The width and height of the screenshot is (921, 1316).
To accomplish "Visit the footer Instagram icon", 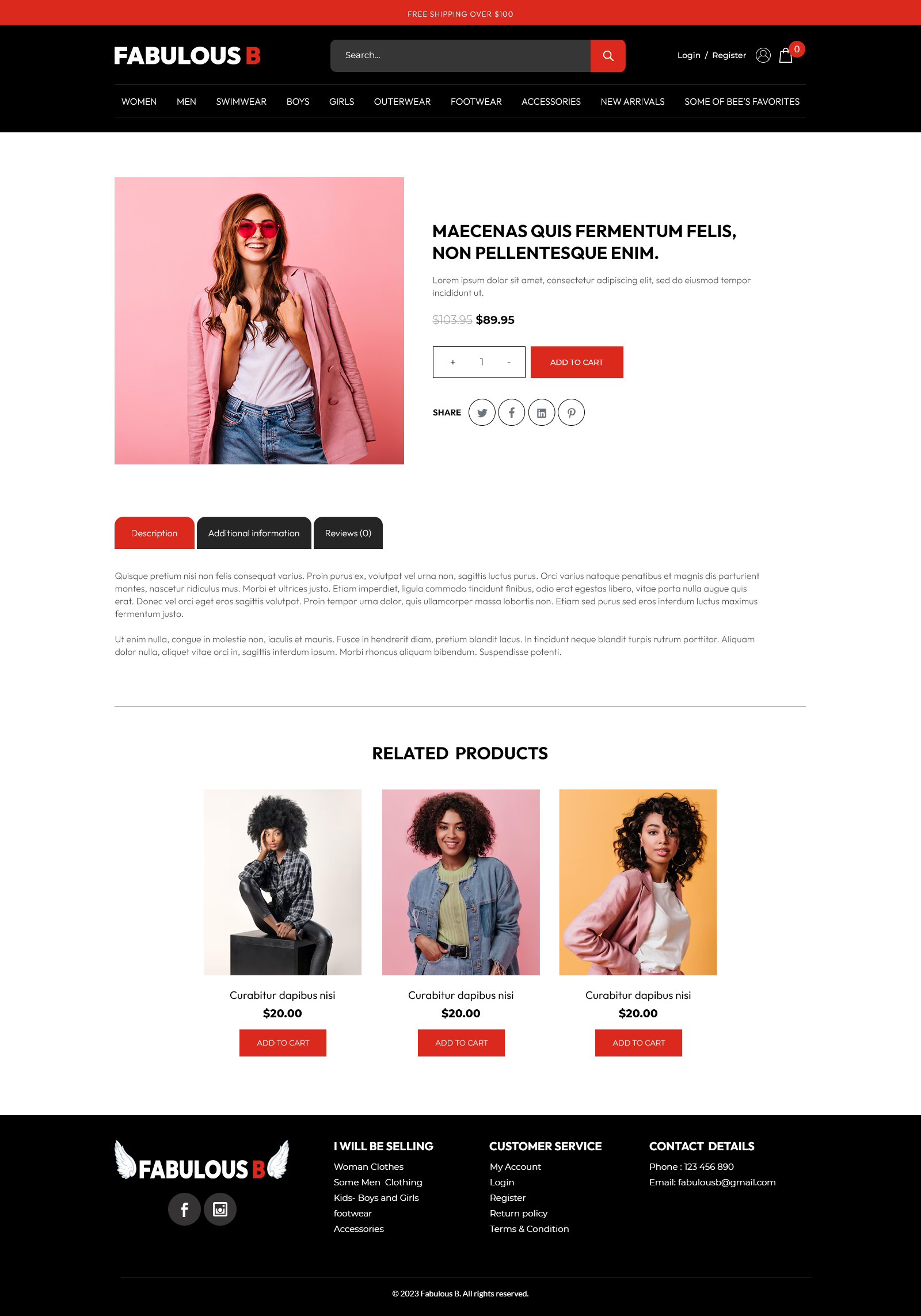I will coord(220,1210).
